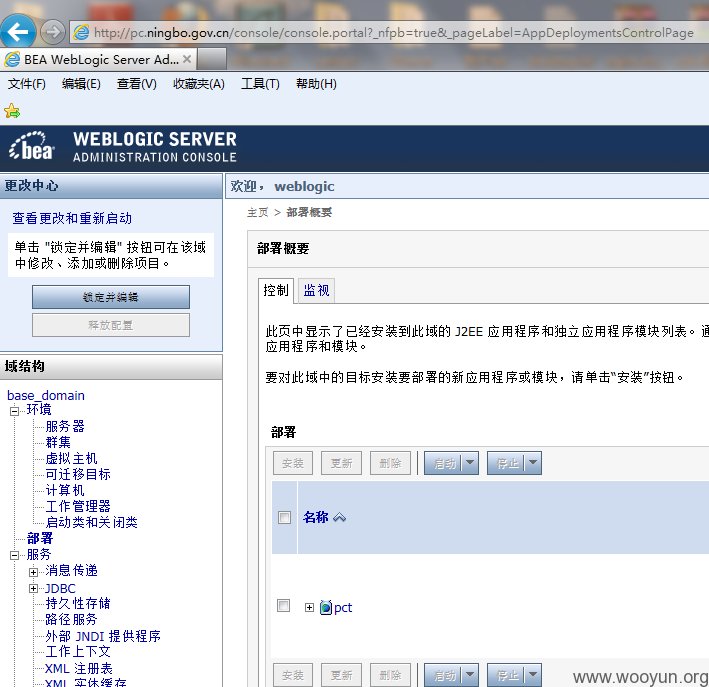
Task: Open the 编辑(E) menu
Action: click(x=81, y=84)
